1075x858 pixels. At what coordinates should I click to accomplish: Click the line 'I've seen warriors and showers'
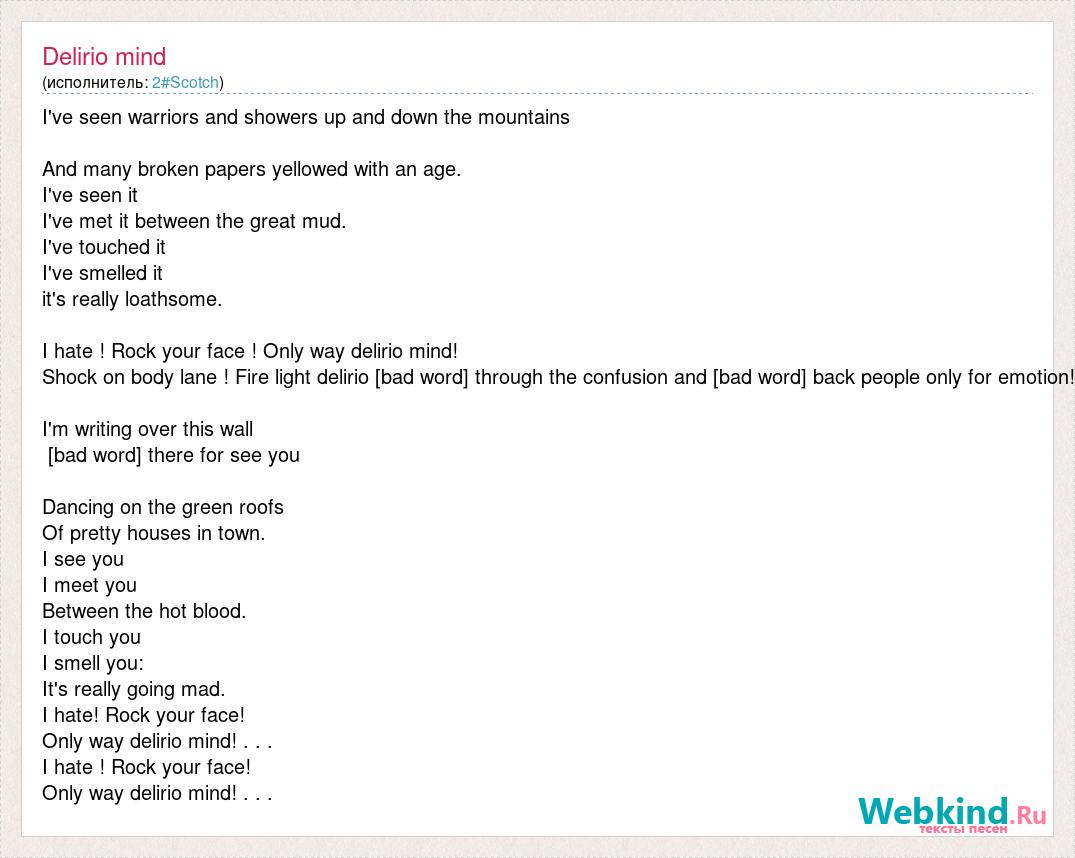[306, 118]
